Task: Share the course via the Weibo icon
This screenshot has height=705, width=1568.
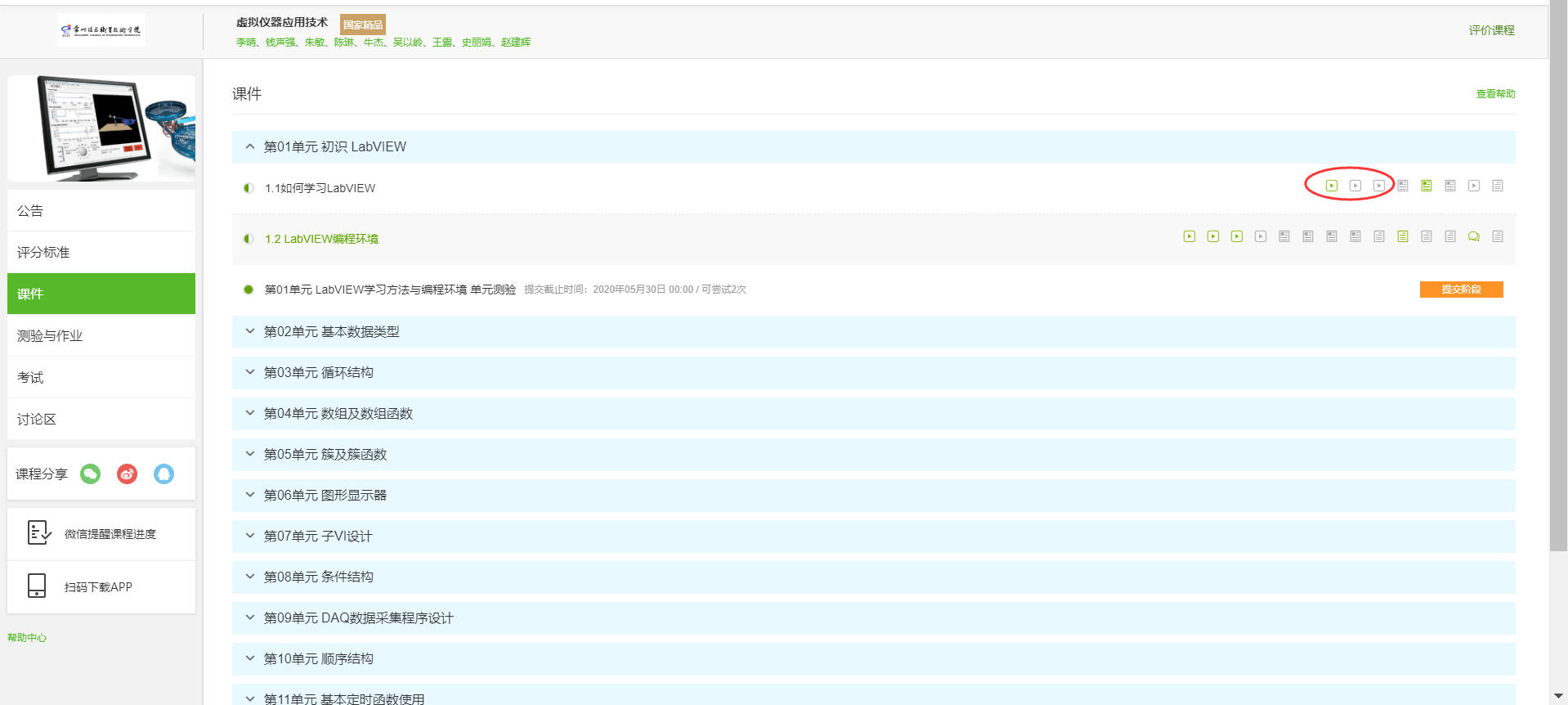Action: [x=127, y=474]
